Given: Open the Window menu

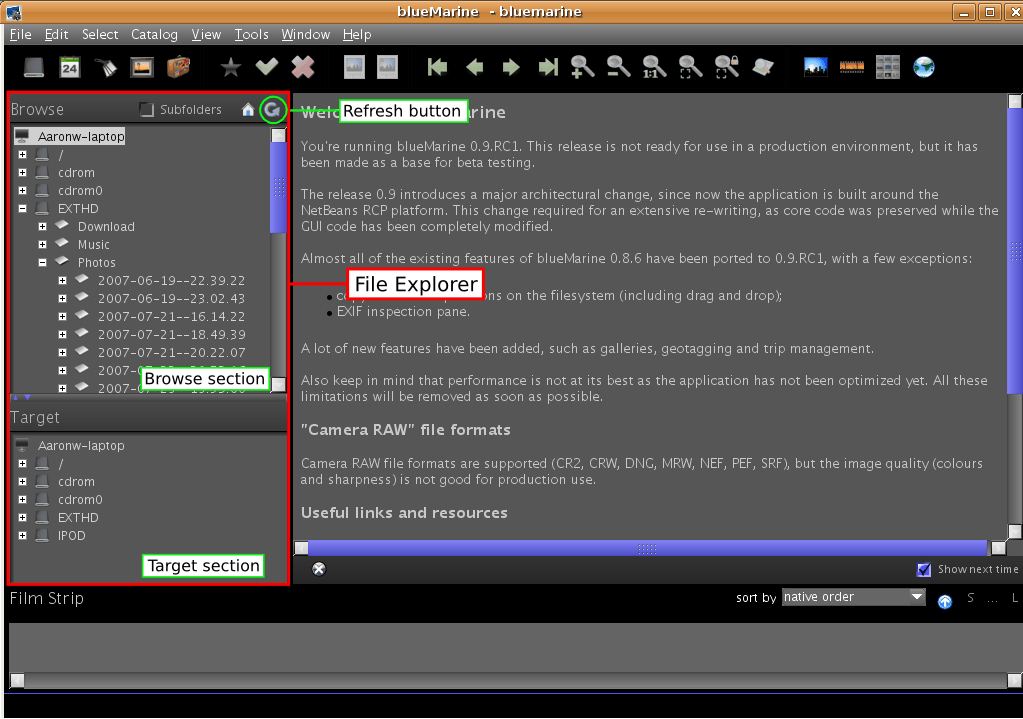Looking at the screenshot, I should click(x=305, y=35).
